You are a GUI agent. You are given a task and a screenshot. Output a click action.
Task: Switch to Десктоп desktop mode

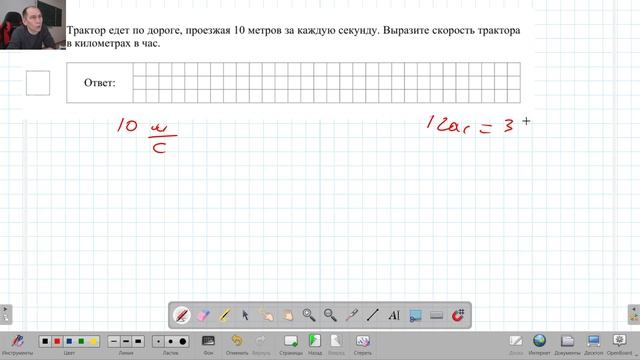point(593,345)
